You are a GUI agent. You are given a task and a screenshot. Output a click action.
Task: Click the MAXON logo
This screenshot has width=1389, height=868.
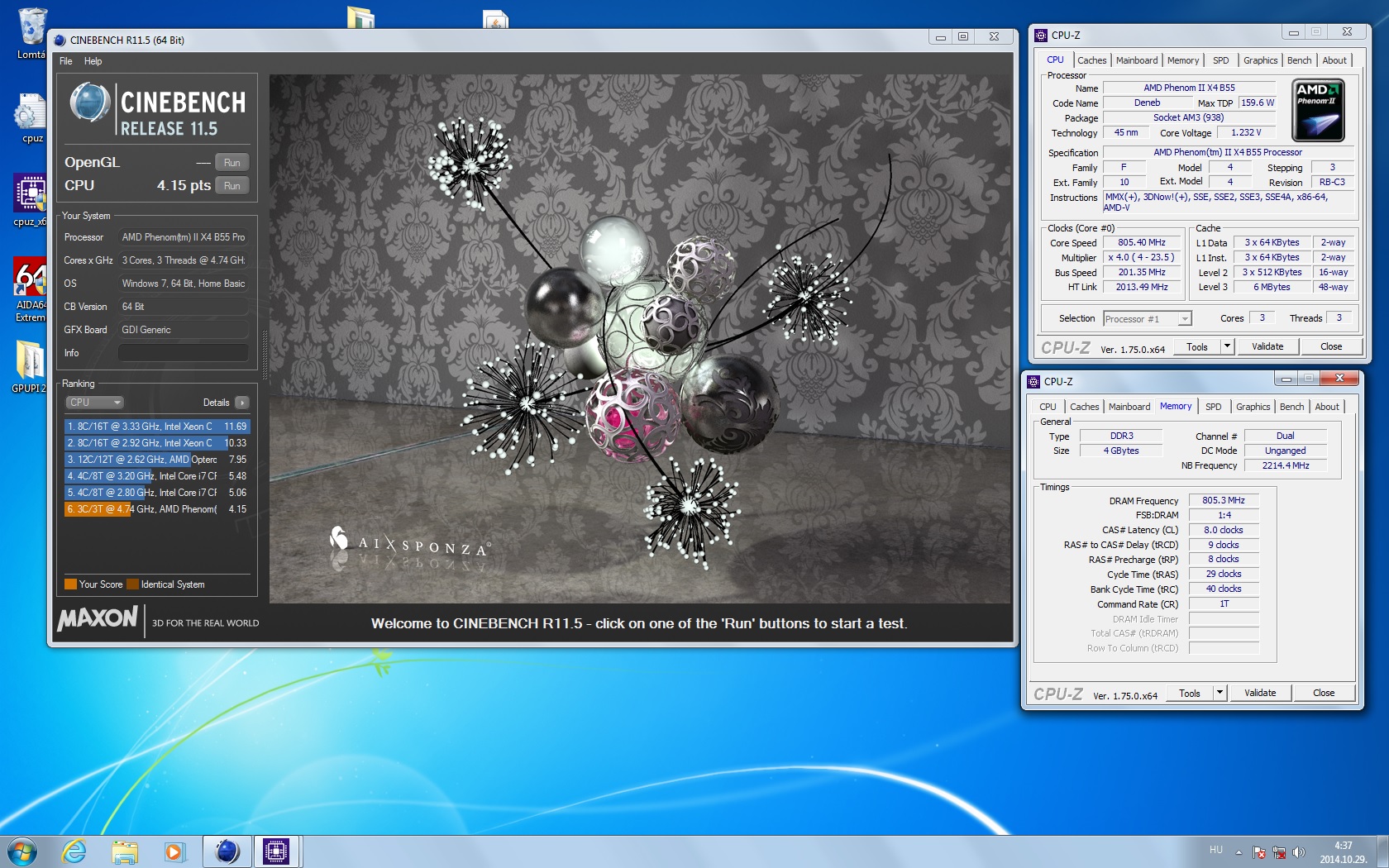(x=98, y=618)
